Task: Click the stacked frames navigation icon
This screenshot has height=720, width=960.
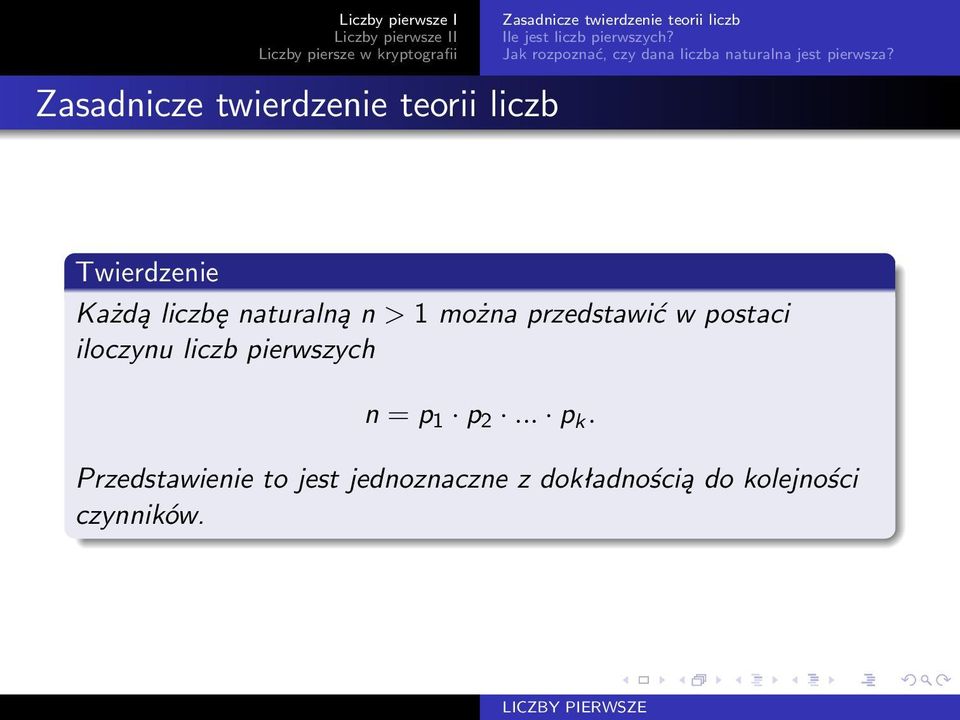Action: pyautogui.click(x=699, y=680)
